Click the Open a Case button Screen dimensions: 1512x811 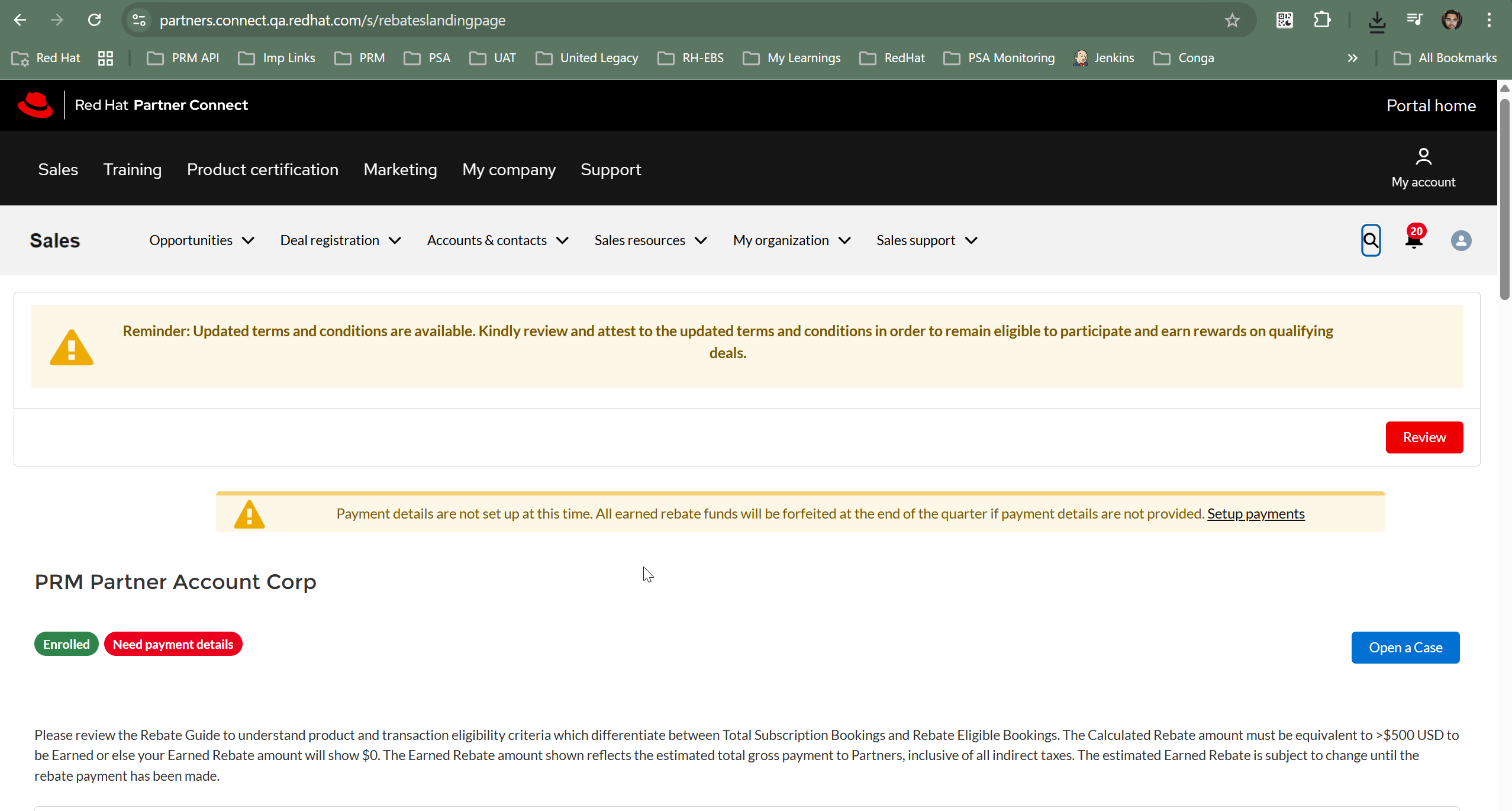[1405, 648]
